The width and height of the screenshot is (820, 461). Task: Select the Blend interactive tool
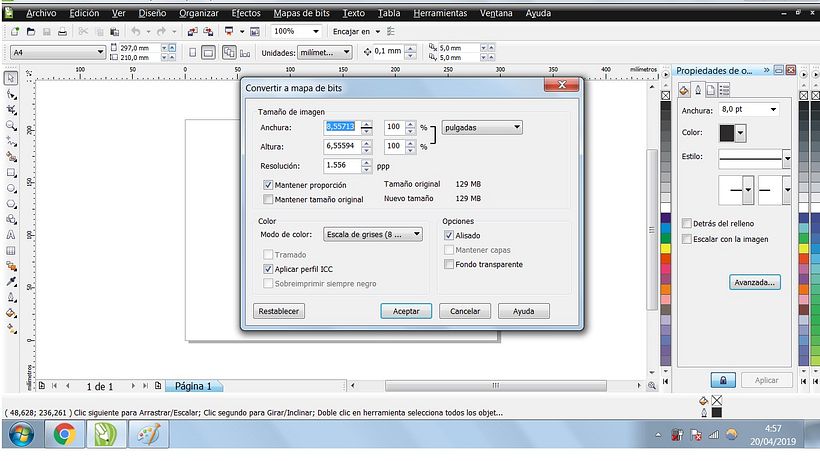(x=10, y=267)
